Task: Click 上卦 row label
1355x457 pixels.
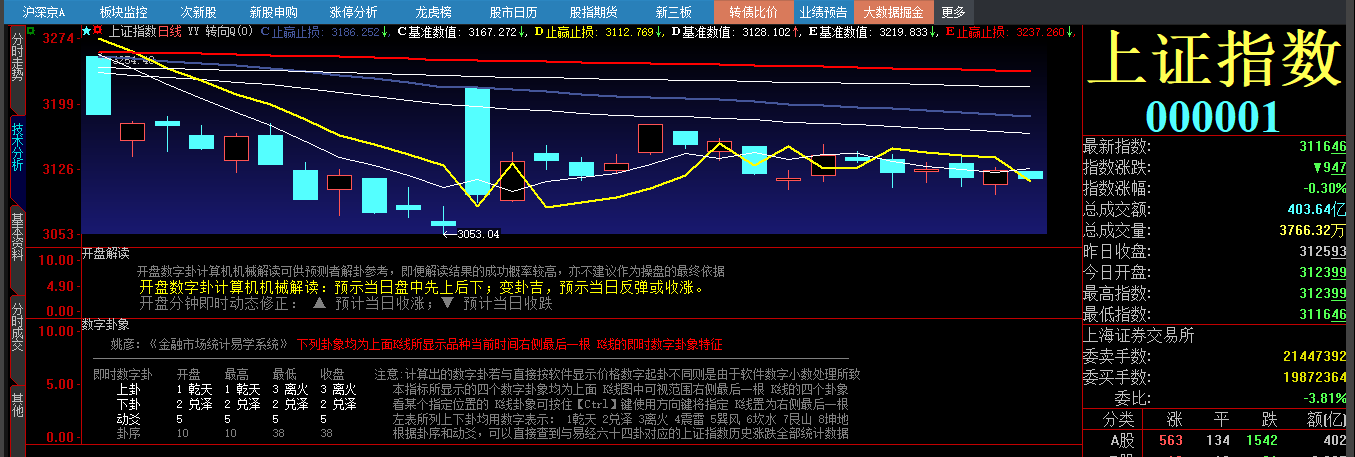Action: (x=129, y=389)
